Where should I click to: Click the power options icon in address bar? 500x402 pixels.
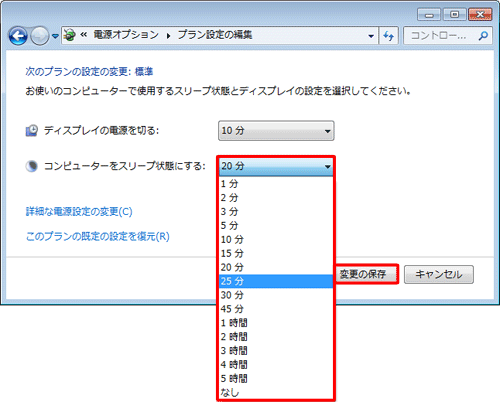coord(69,35)
